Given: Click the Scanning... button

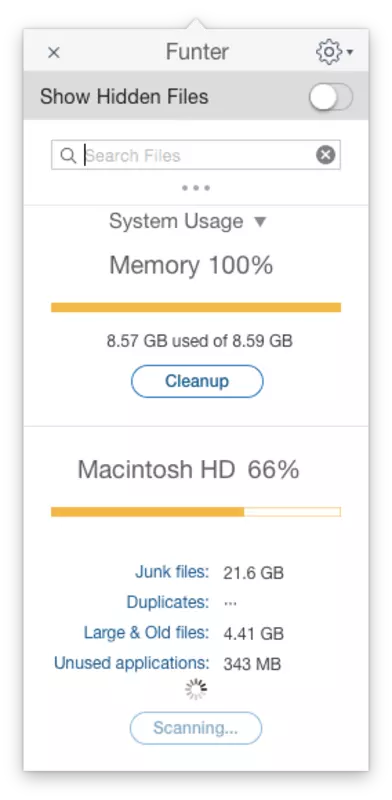Looking at the screenshot, I should coord(196,728).
